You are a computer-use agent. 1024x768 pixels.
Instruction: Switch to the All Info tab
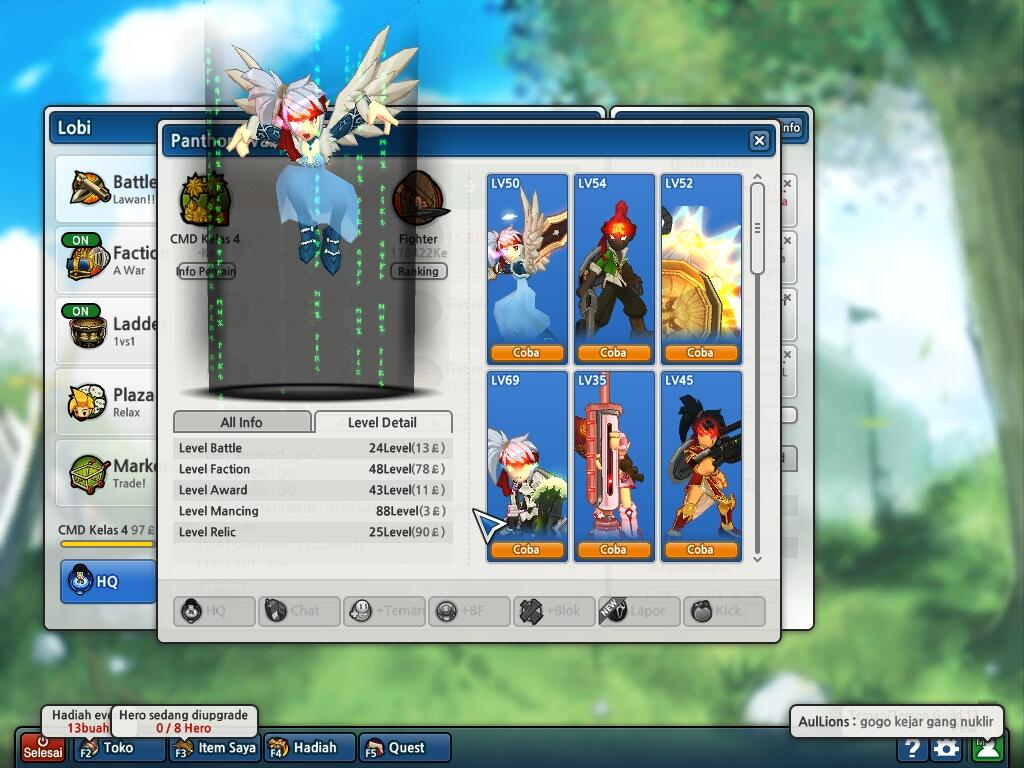[x=242, y=423]
